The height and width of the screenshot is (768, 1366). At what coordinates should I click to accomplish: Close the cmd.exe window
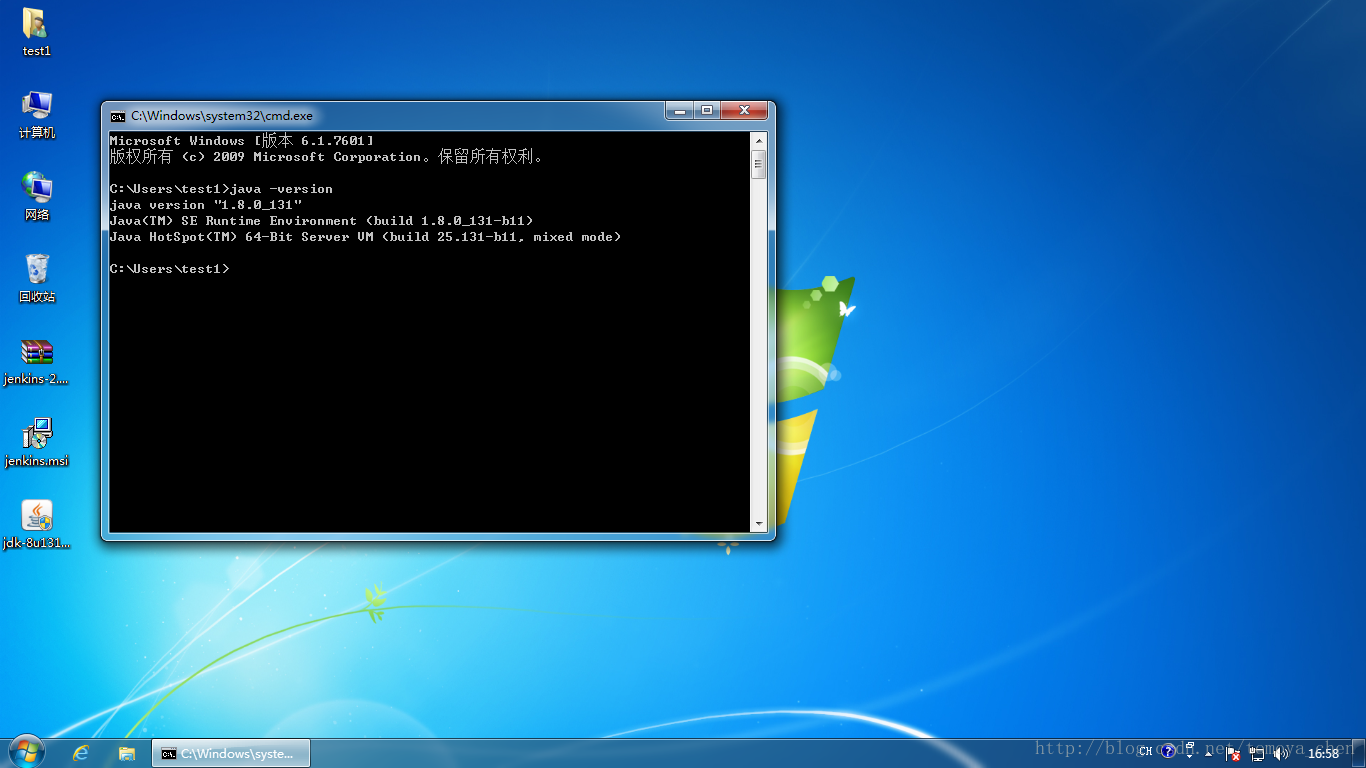(x=743, y=110)
